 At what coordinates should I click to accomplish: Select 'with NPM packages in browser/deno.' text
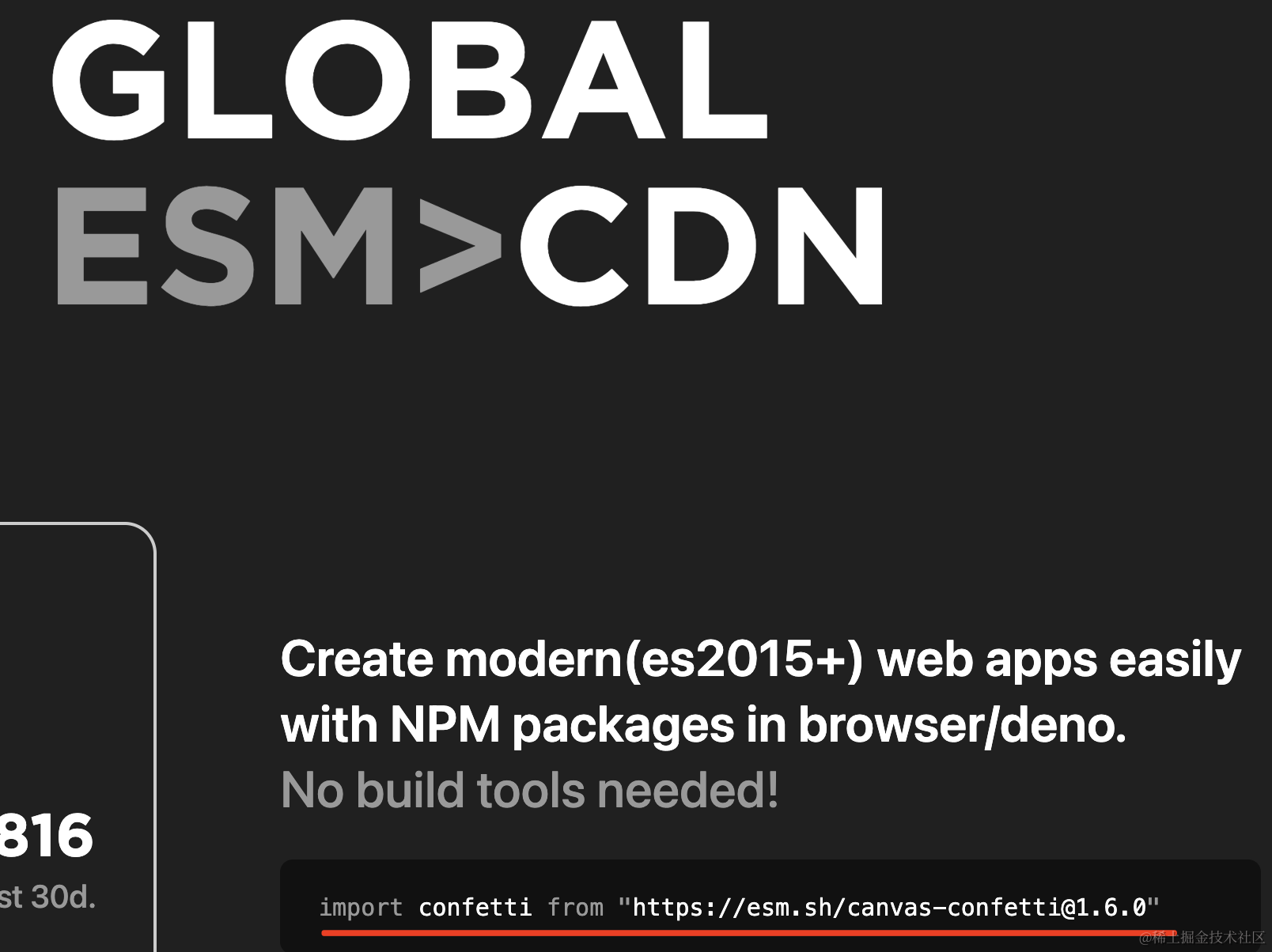click(703, 726)
